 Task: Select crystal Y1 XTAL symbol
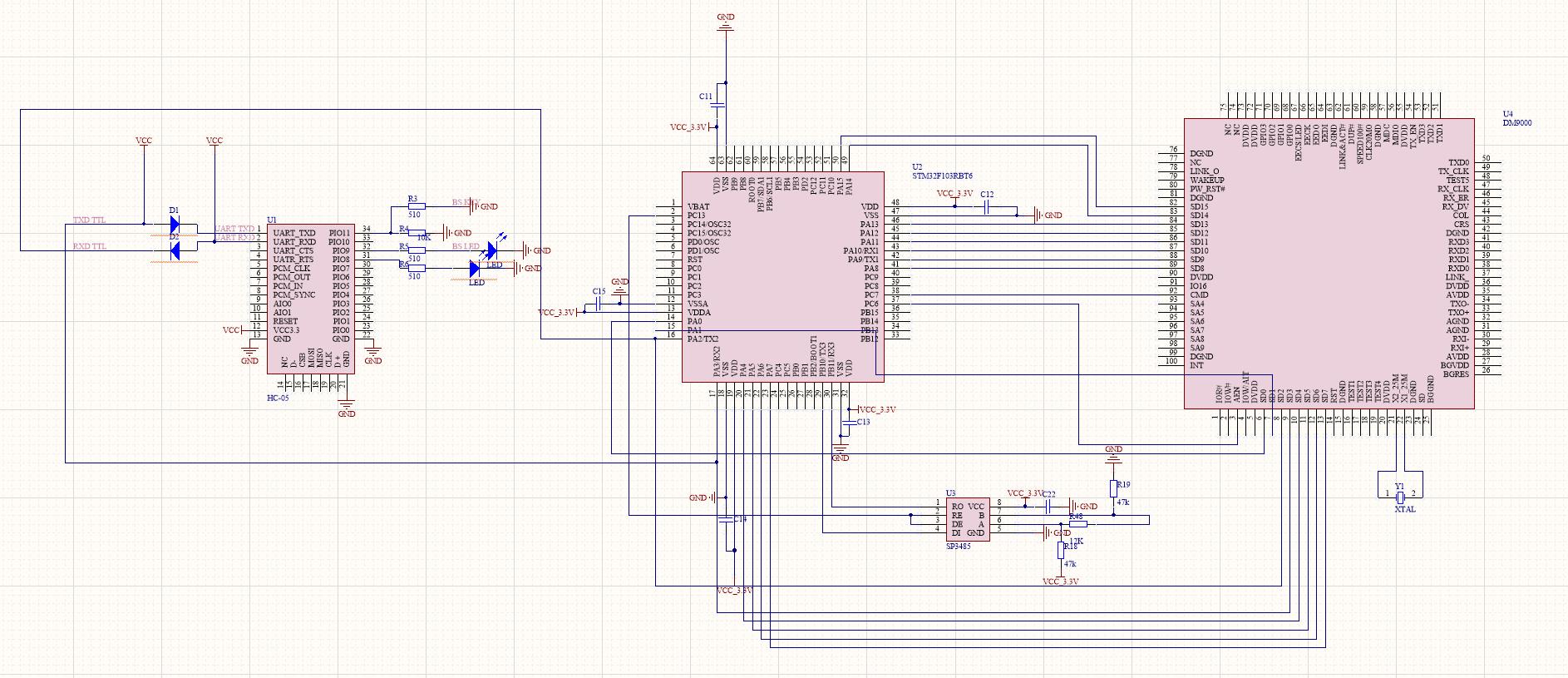[1400, 496]
